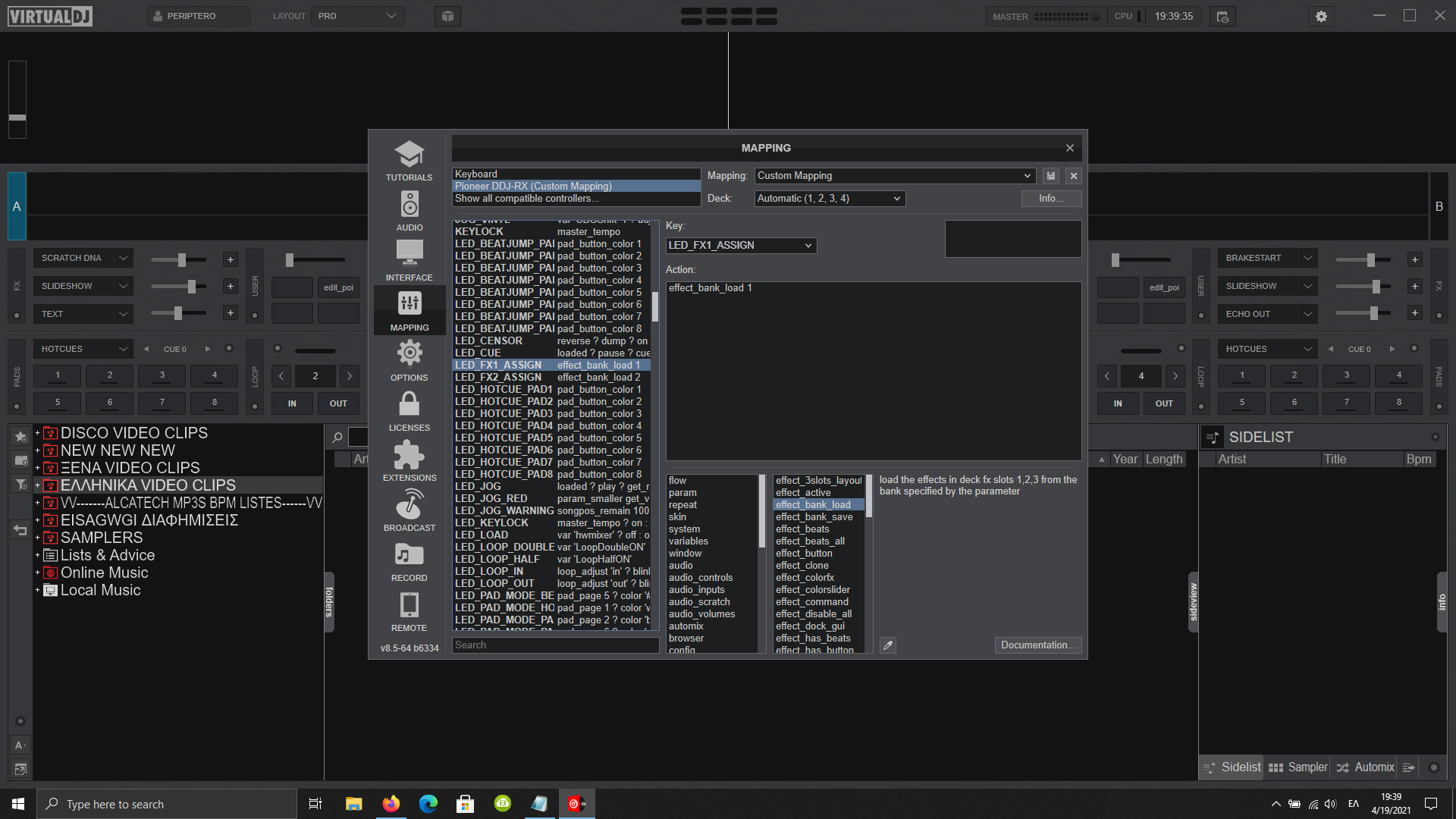Open the main settings gear icon
The height and width of the screenshot is (819, 1456).
[1321, 16]
